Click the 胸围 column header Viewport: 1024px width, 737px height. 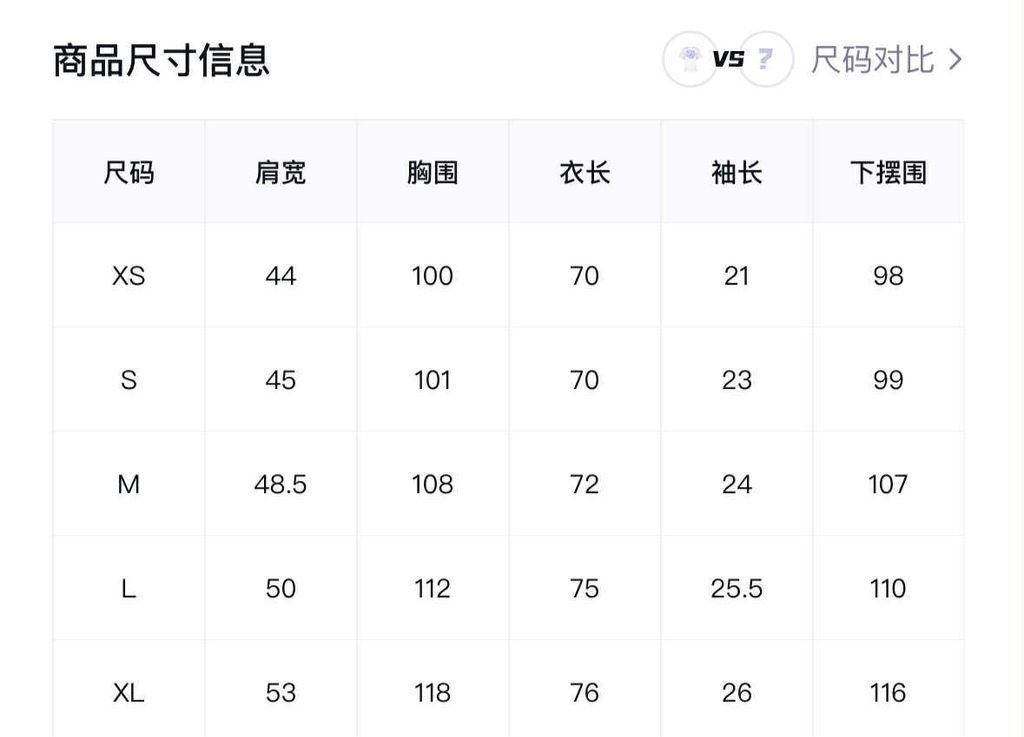pos(432,172)
